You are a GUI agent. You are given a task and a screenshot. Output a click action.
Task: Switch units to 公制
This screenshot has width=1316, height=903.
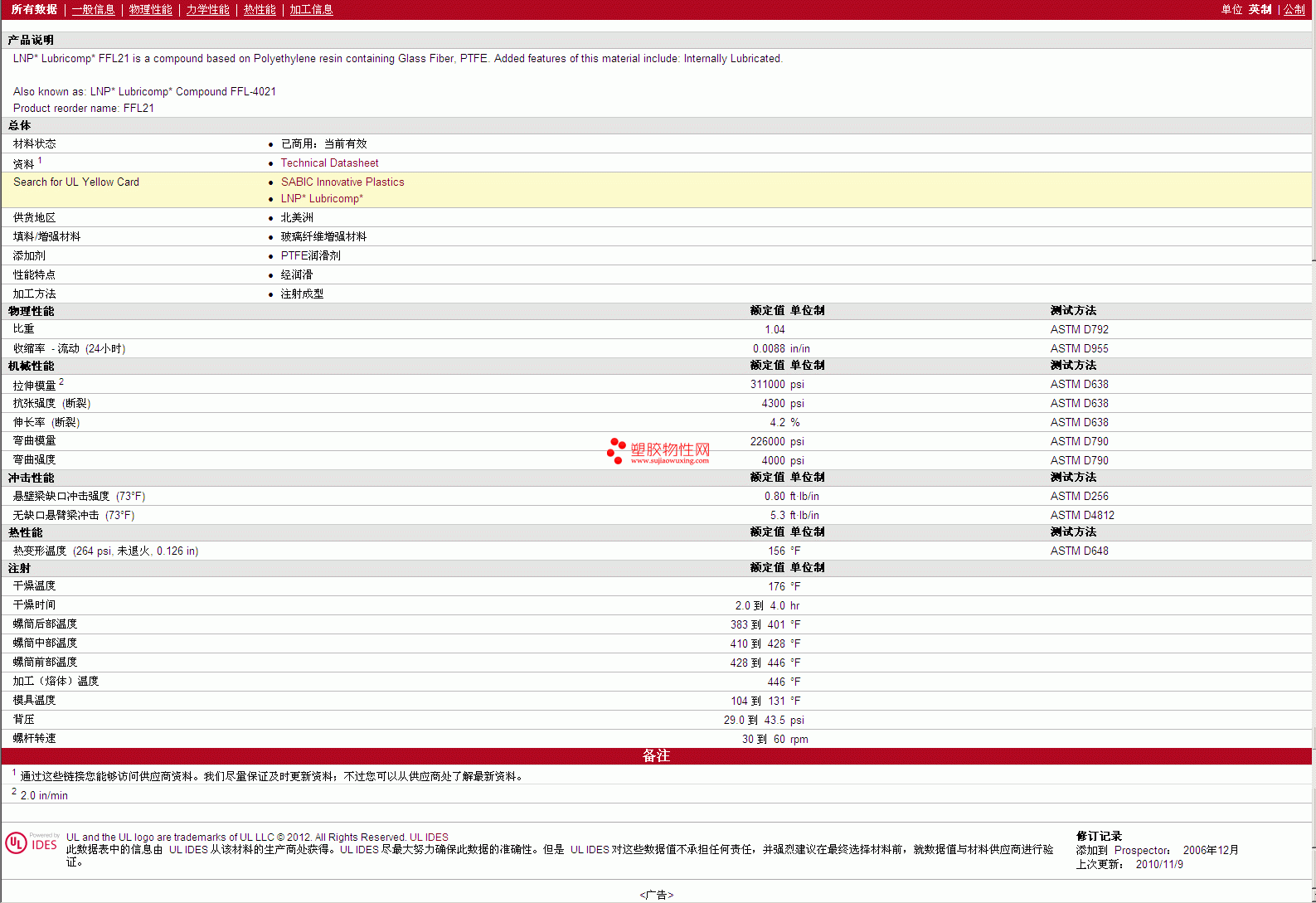pyautogui.click(x=1294, y=10)
